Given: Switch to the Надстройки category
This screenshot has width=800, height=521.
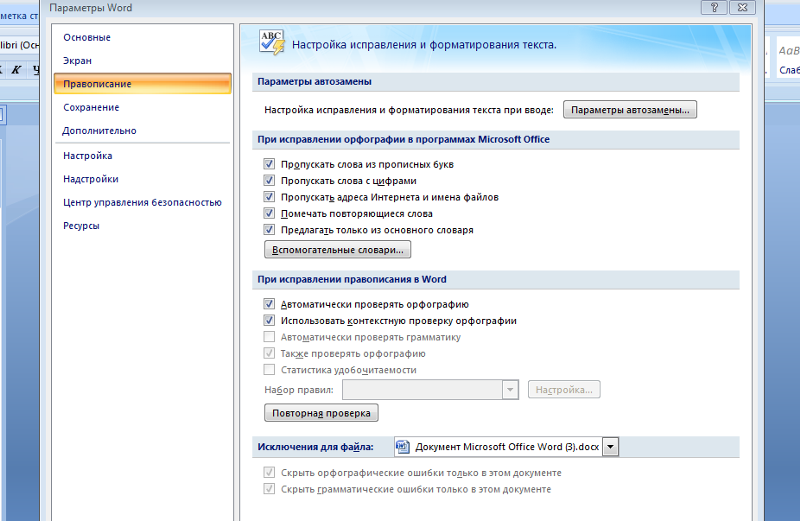Looking at the screenshot, I should point(91,179).
